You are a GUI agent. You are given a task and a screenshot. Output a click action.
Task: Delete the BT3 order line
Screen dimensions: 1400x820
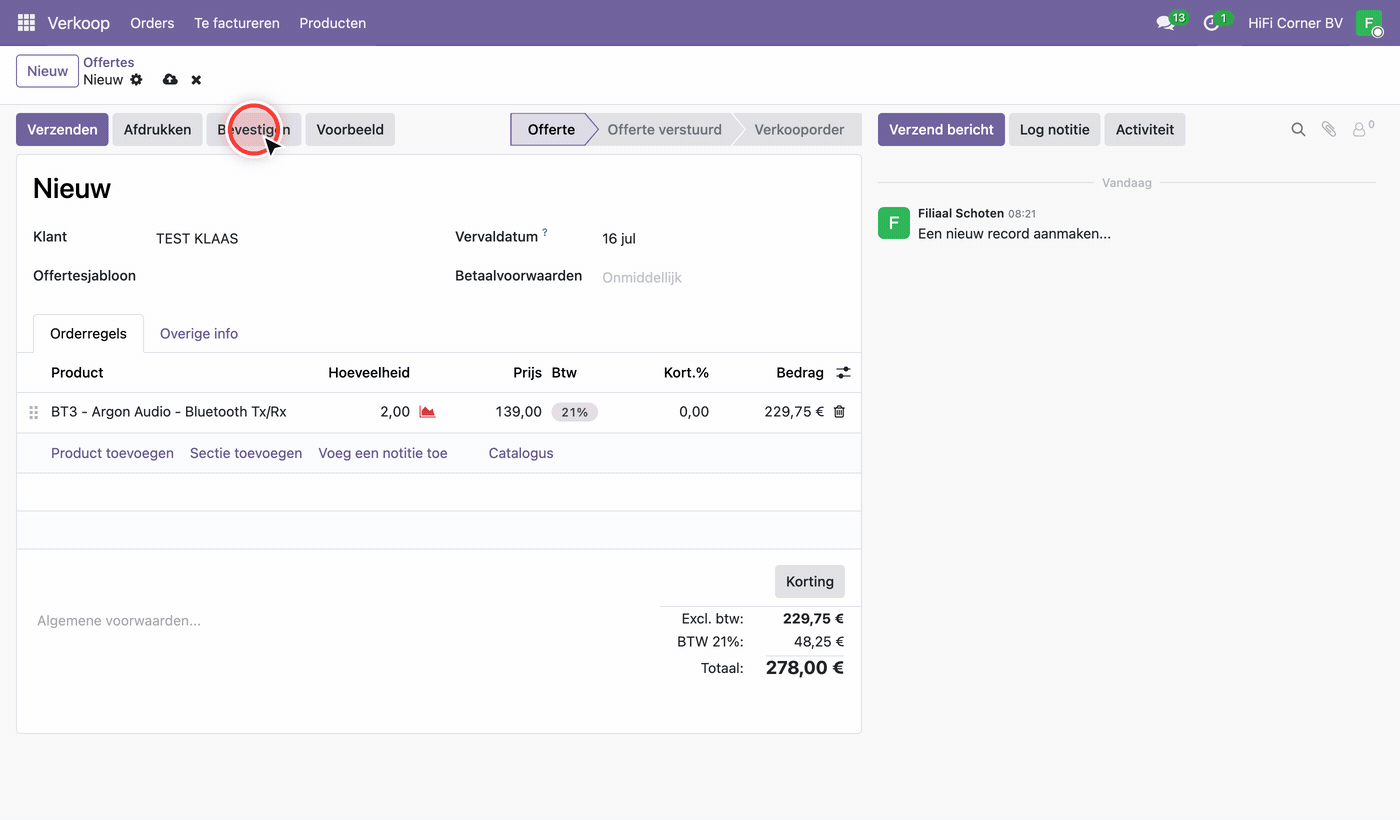839,412
